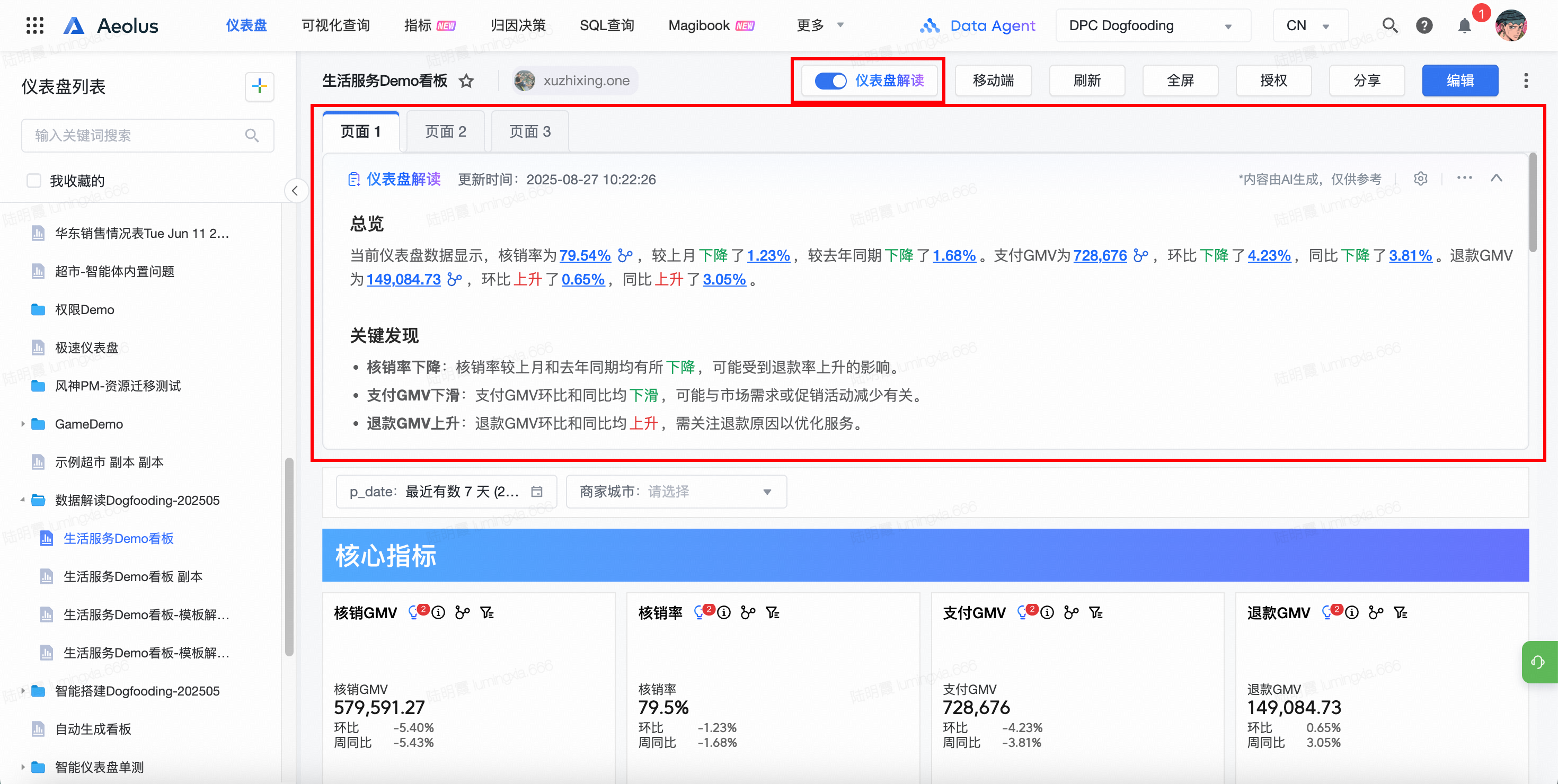The width and height of the screenshot is (1558, 784).
Task: Open the SQL查询 menu item
Action: [x=607, y=25]
